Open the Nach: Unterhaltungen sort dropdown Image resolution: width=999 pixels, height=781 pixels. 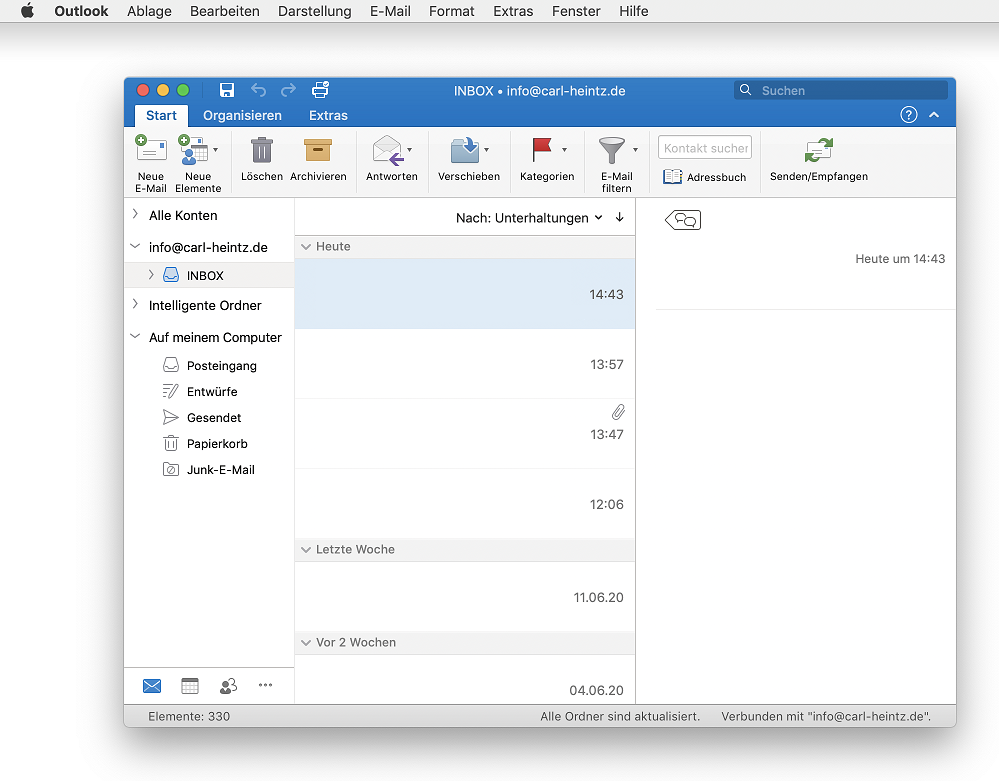529,218
